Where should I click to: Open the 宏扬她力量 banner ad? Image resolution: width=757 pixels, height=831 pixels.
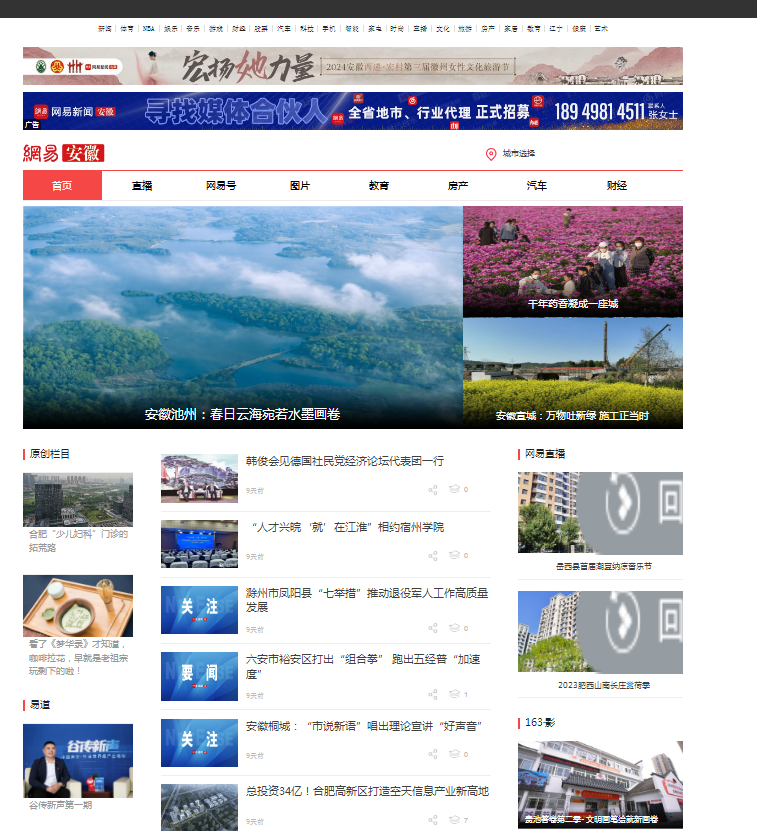click(353, 66)
